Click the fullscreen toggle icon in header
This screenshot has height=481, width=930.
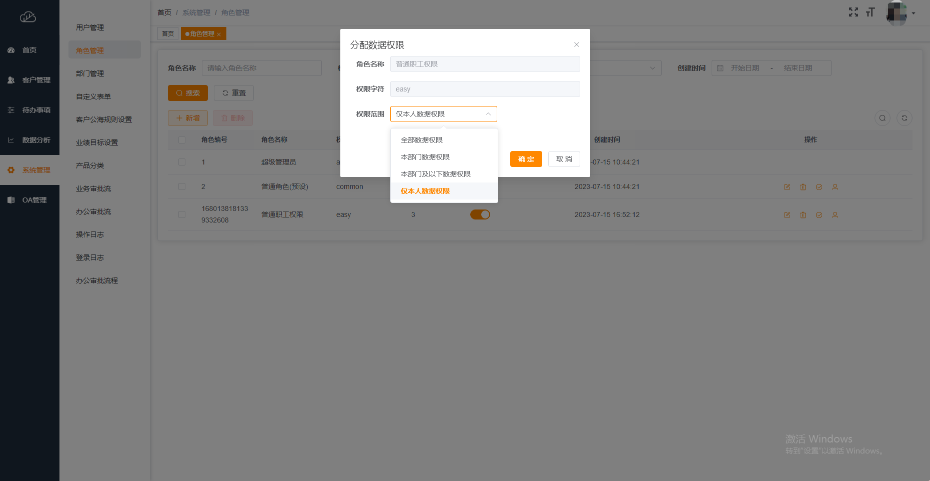[x=853, y=12]
